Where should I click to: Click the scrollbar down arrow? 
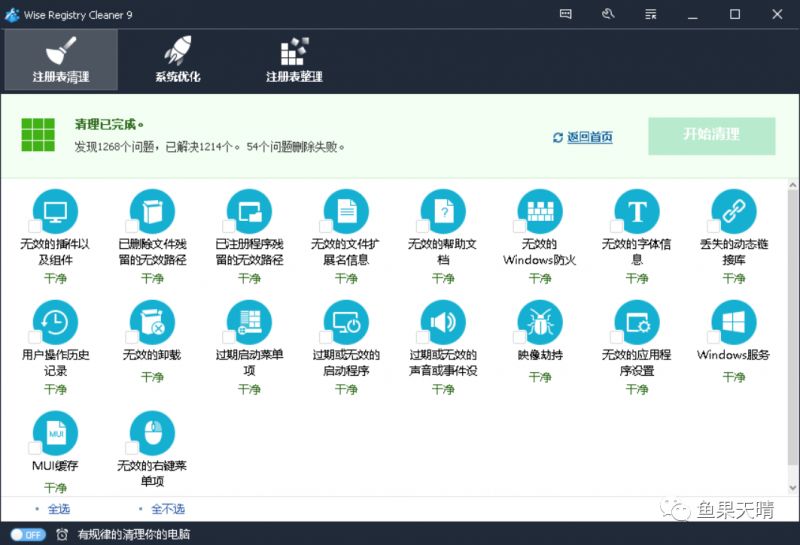(792, 488)
